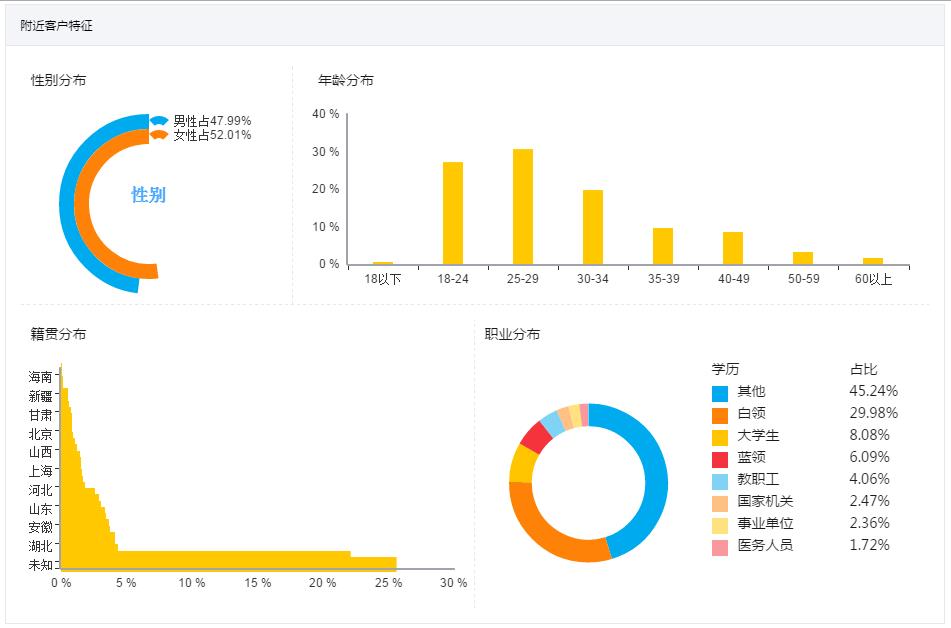Select the red 蓝领 color swatch
Image resolution: width=951 pixels, height=628 pixels.
point(719,459)
